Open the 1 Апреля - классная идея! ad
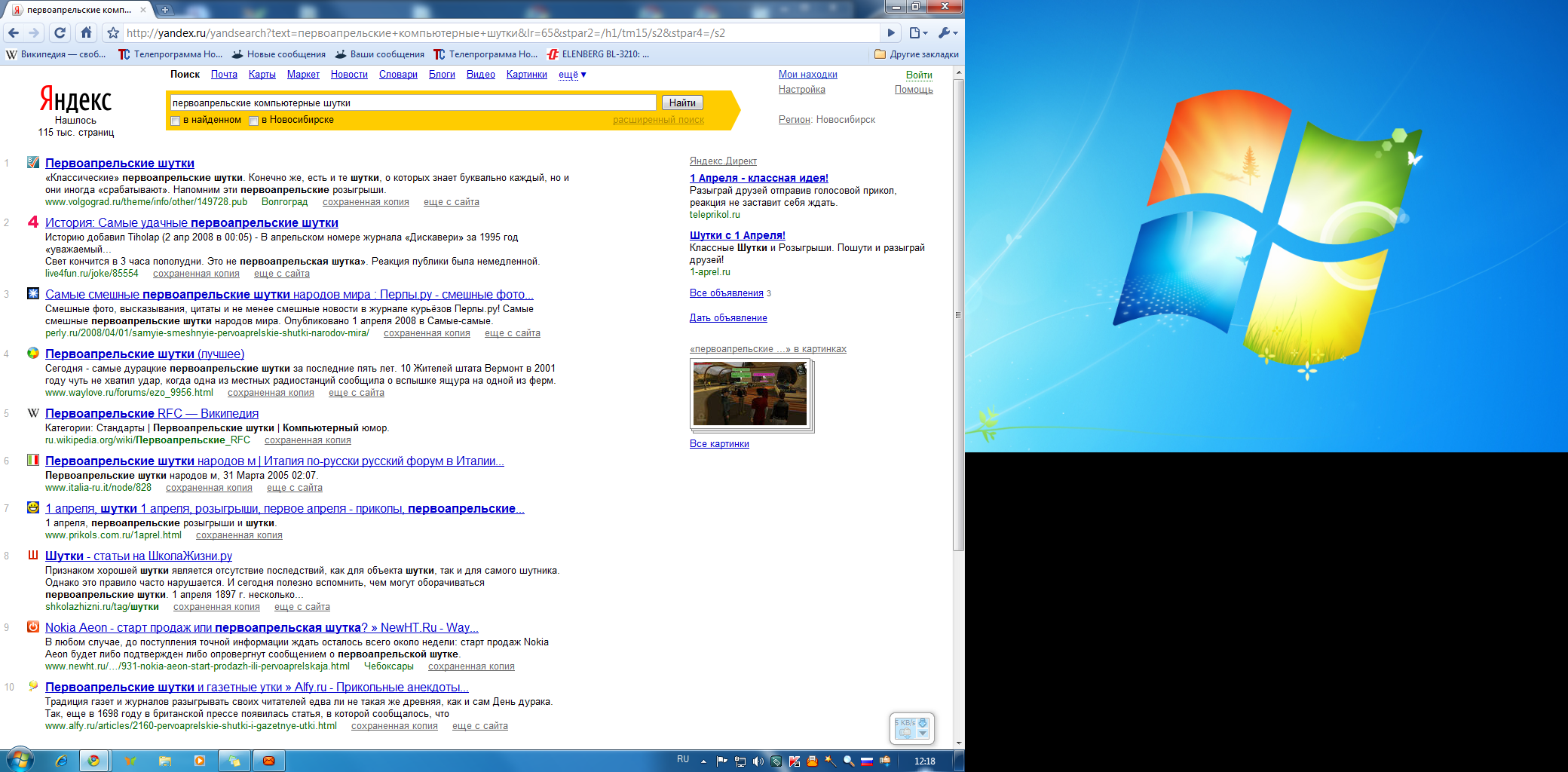The height and width of the screenshot is (772, 1568). point(759,178)
